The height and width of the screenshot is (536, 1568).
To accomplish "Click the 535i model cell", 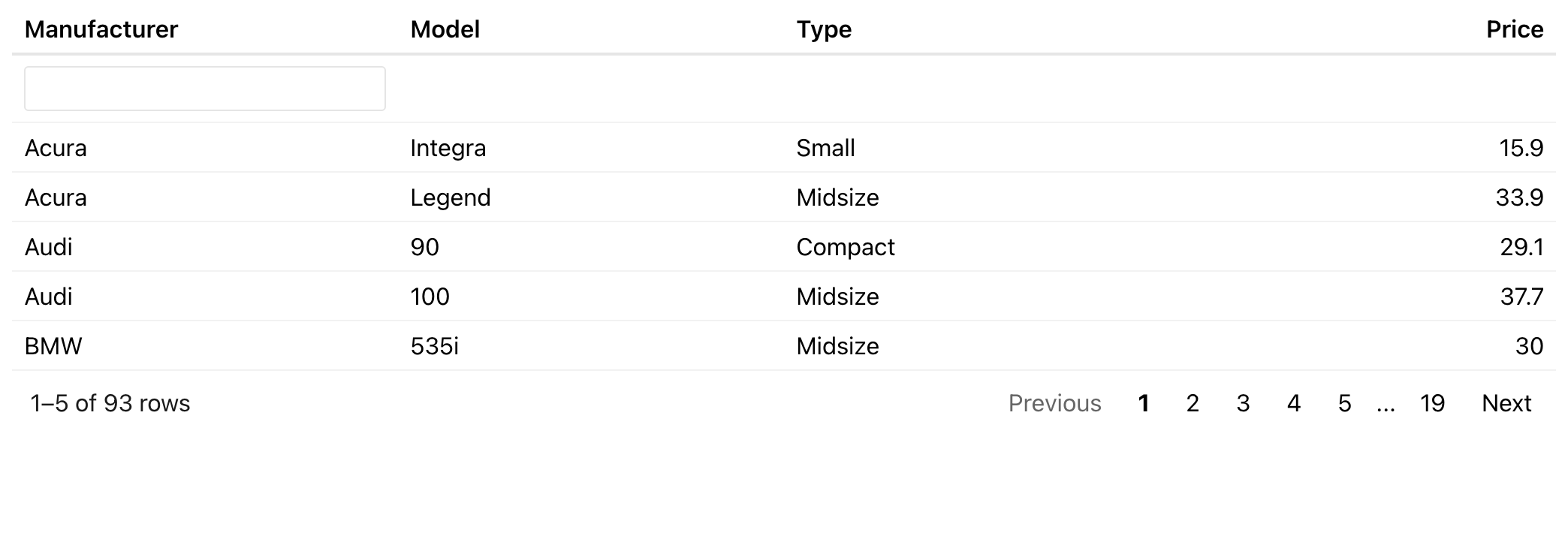I will click(434, 346).
